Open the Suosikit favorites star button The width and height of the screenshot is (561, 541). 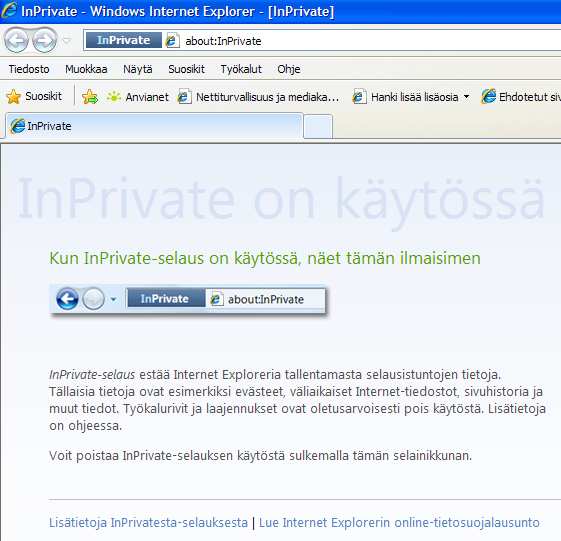[34, 97]
